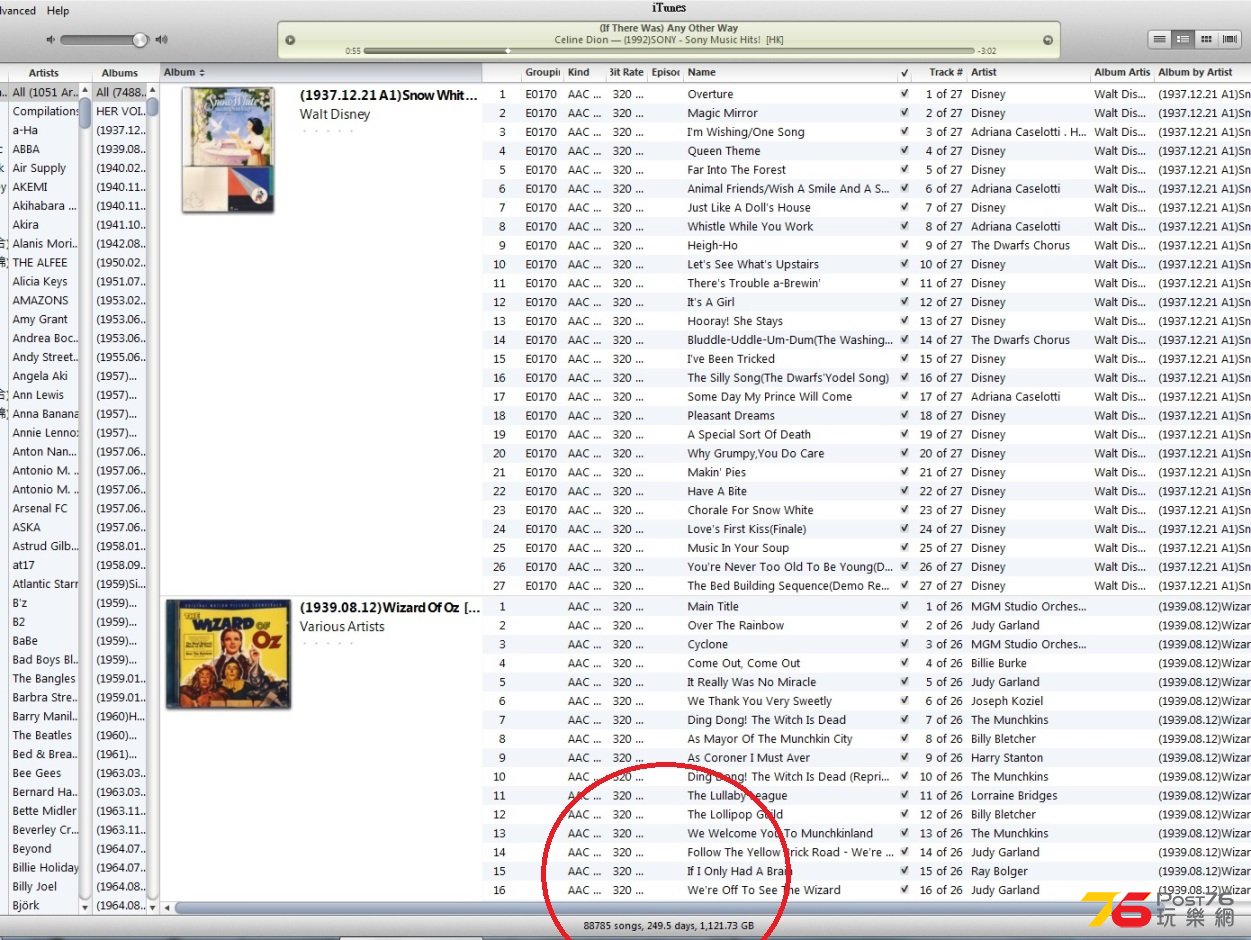Click the Artists list scroll-up arrow
The image size is (1251, 940).
[x=85, y=91]
